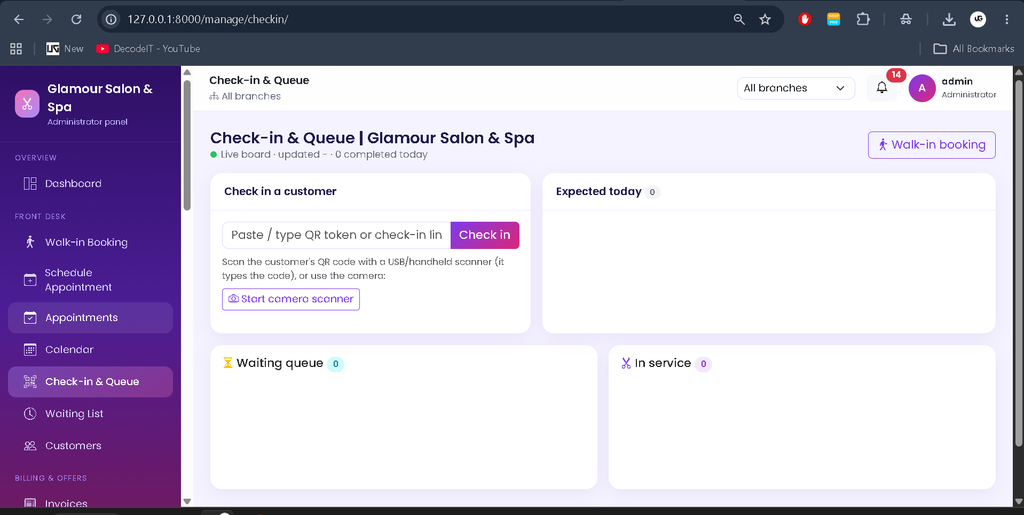Click the Schedule Appointment calendar-plus icon
The image size is (1024, 515).
[30, 280]
